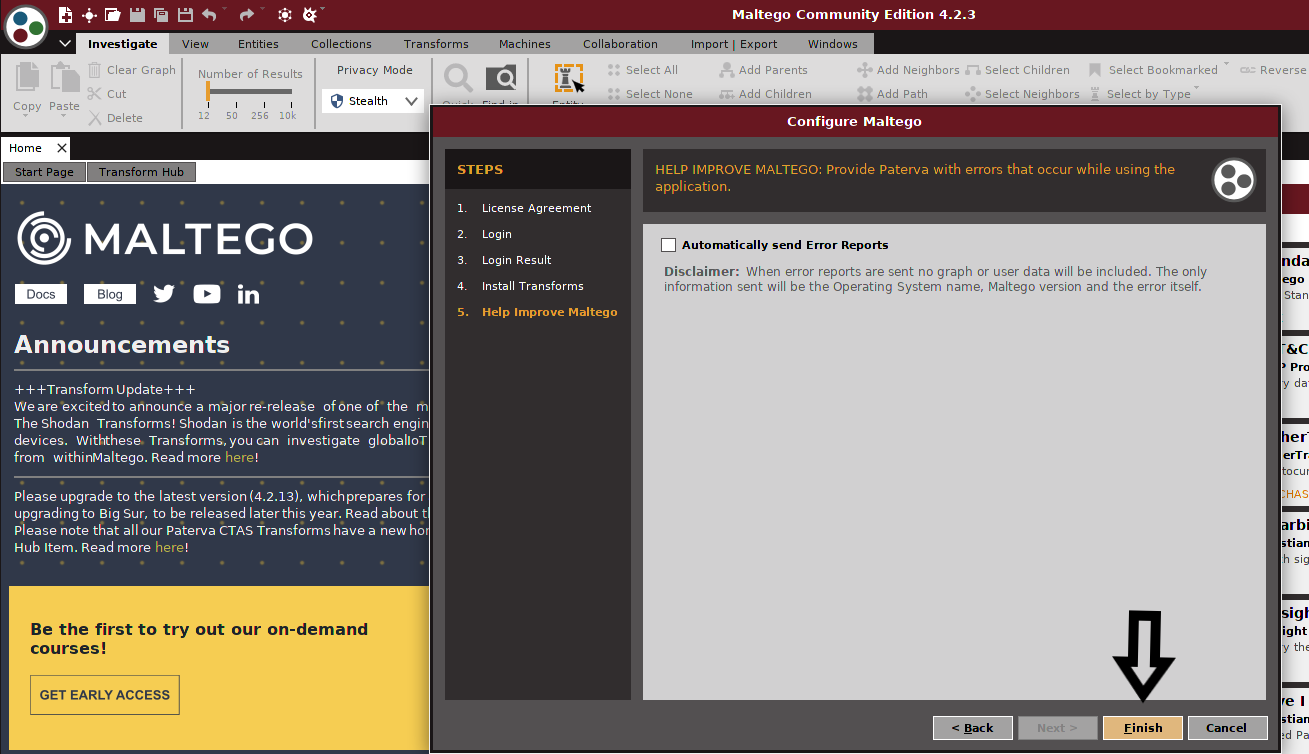Switch to the Transforms ribbon tab
The width and height of the screenshot is (1309, 754).
(x=436, y=44)
